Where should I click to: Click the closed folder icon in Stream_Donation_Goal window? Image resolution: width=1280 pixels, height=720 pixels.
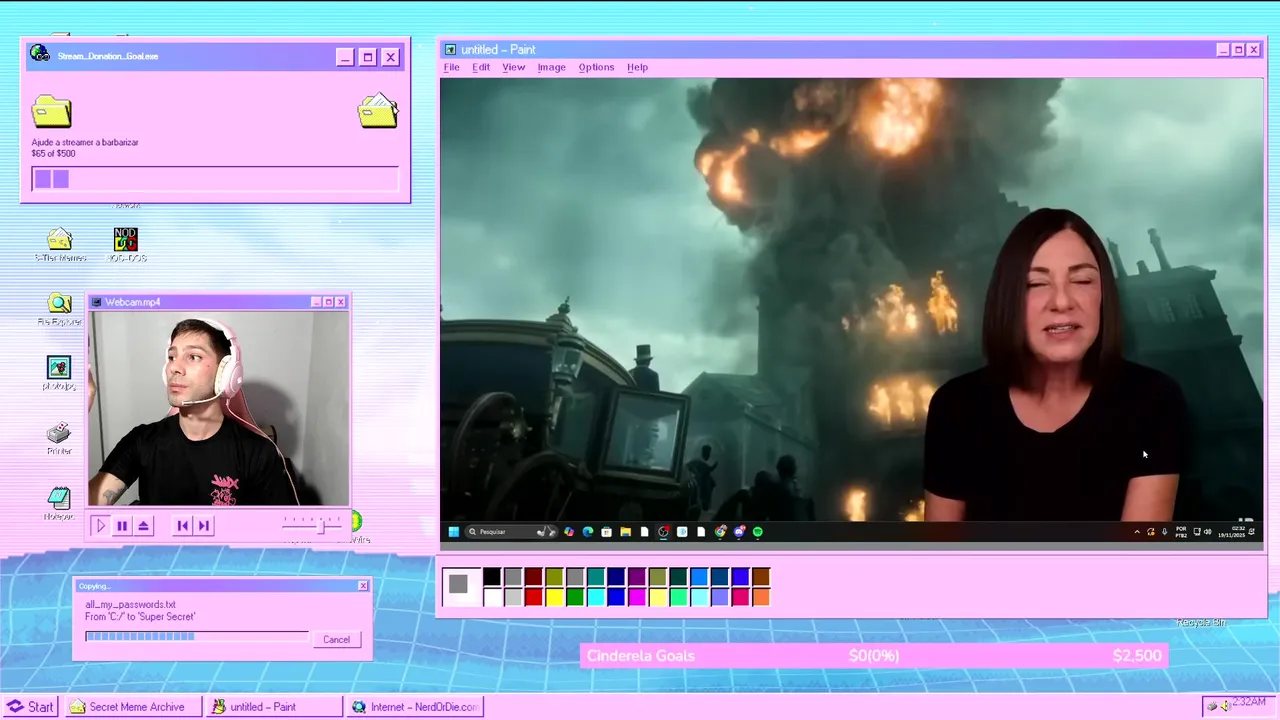[x=51, y=111]
